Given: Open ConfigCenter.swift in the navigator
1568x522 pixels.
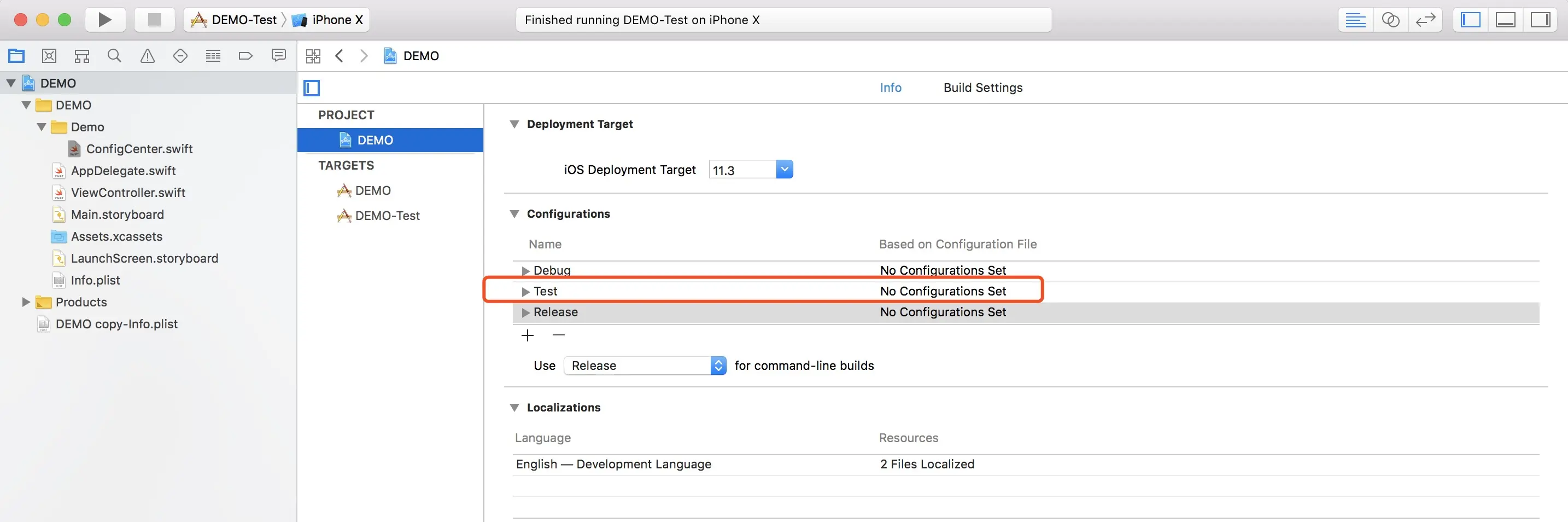Looking at the screenshot, I should (x=139, y=149).
